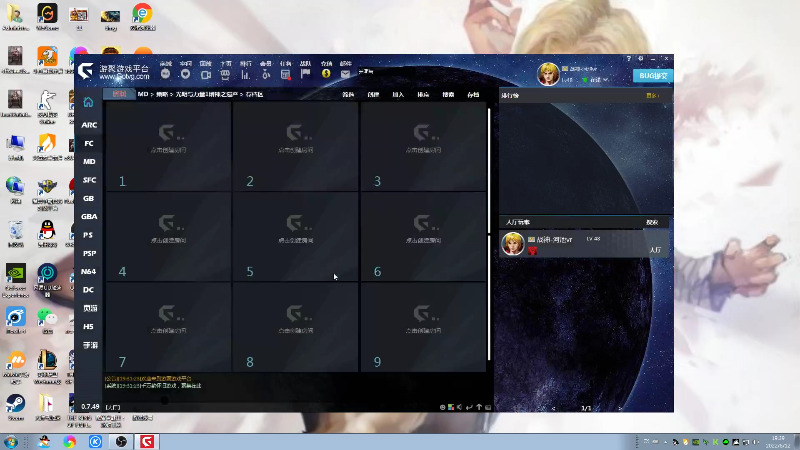Screen dimensions: 800x450
Task: Go to next page of player list
Action: click(620, 408)
